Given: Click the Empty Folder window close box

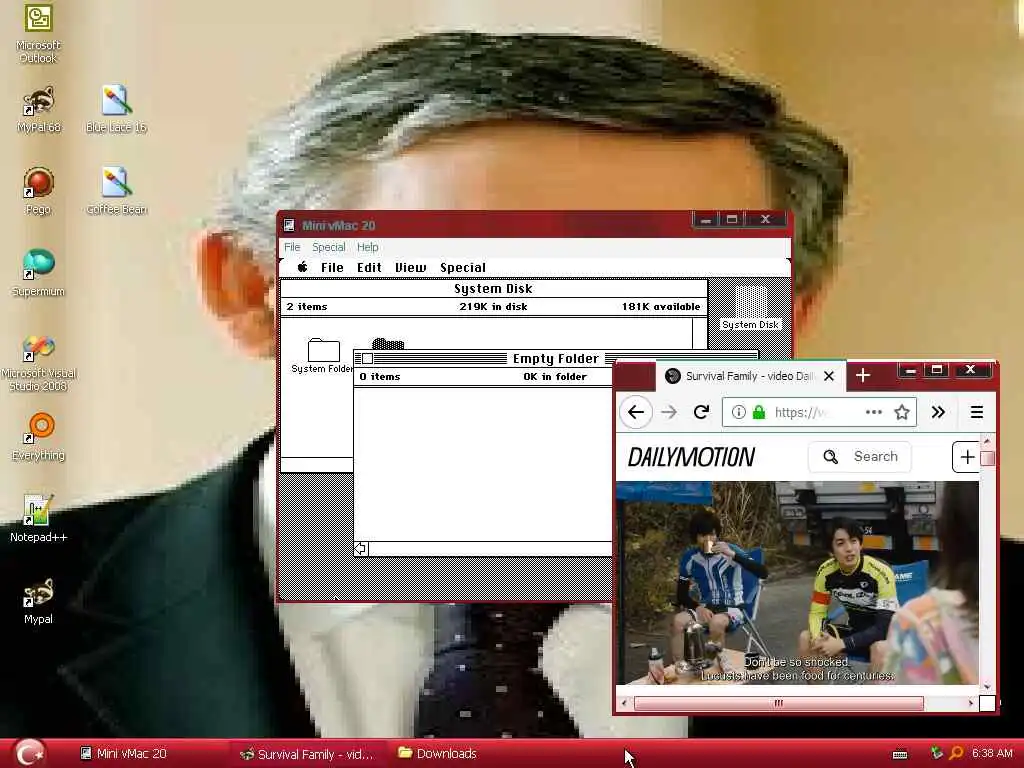Looking at the screenshot, I should coord(368,359).
